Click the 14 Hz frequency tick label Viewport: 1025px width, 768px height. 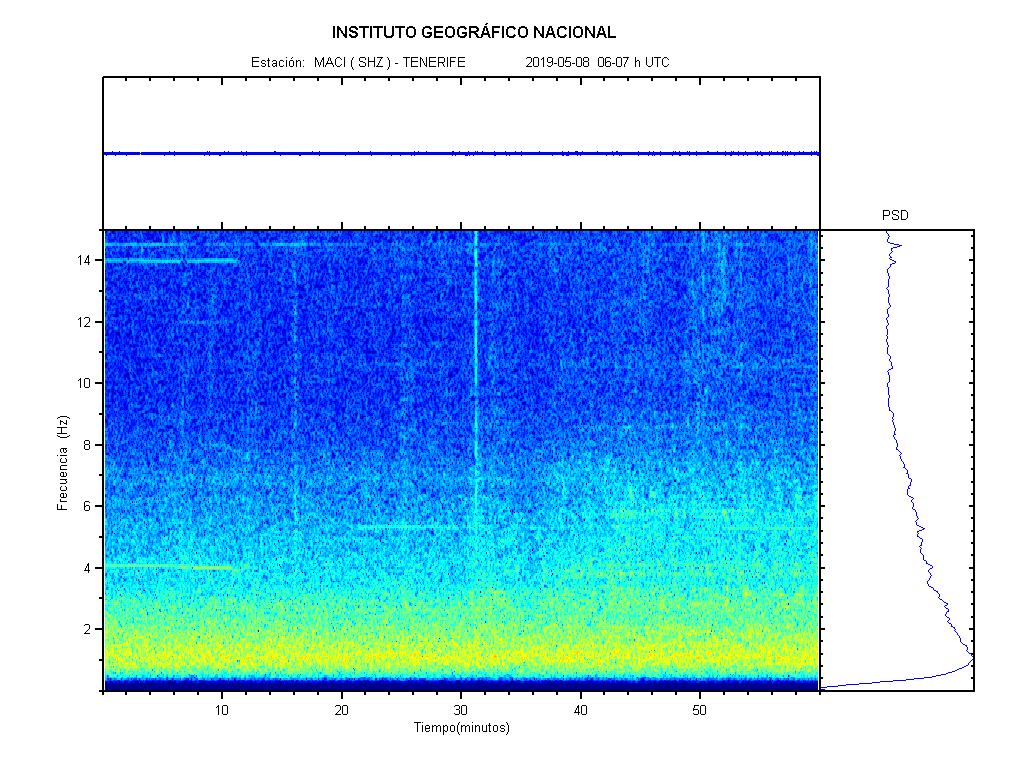(85, 260)
